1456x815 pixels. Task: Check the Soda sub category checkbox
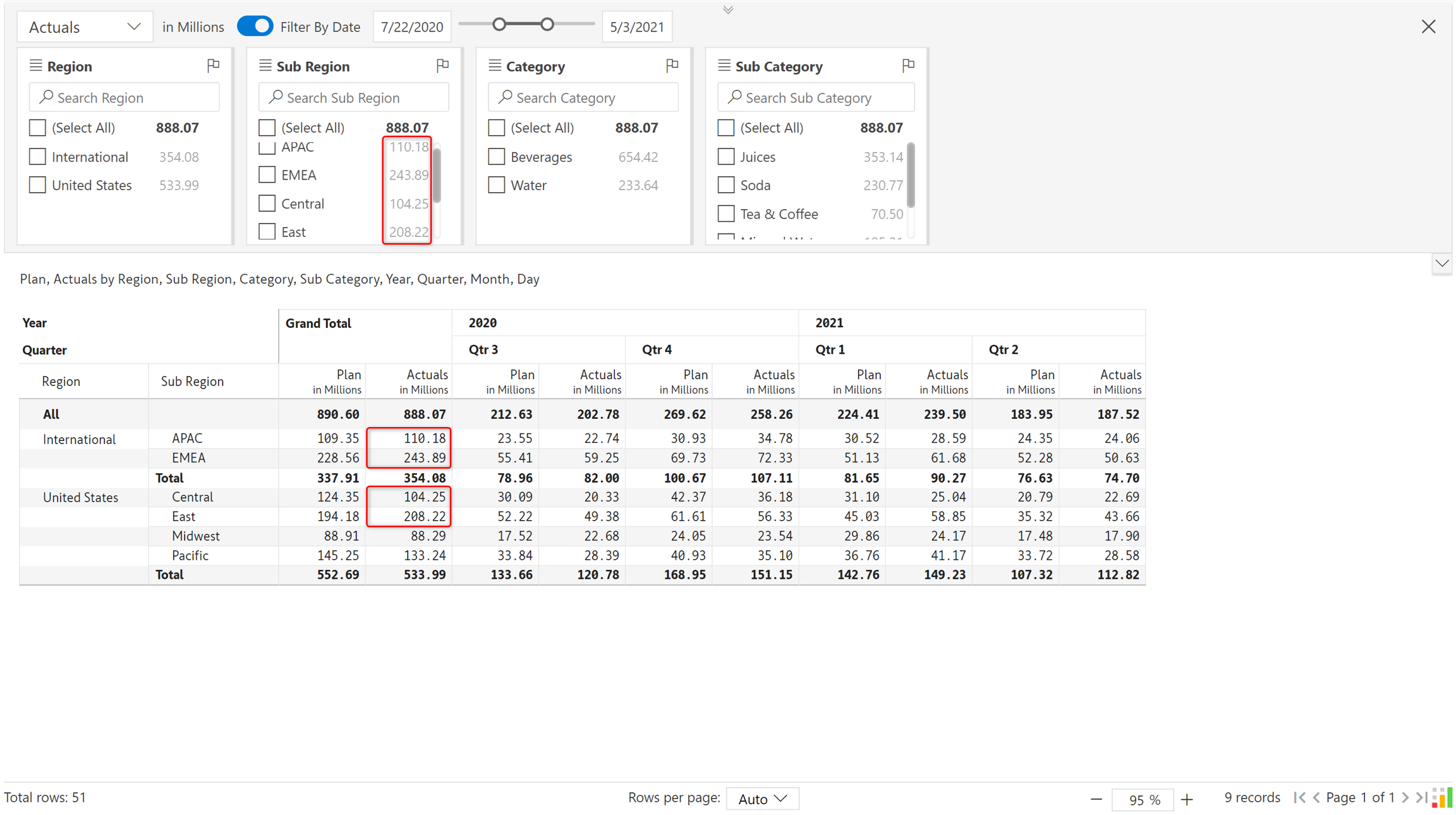[x=726, y=185]
